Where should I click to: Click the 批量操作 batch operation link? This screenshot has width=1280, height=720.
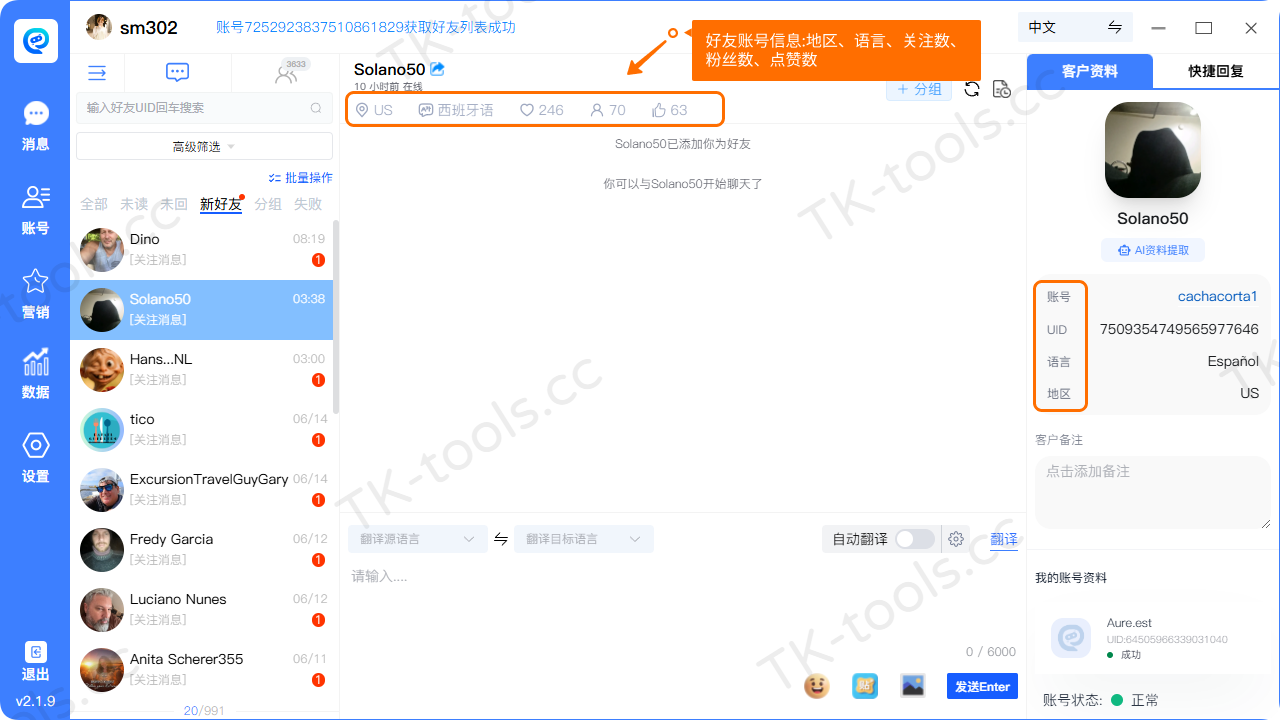[301, 177]
